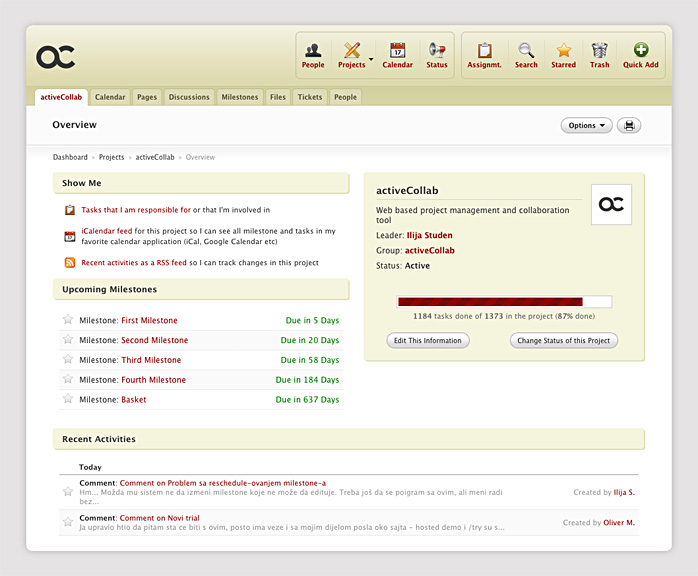
Task: Star the First Milestone
Action: tap(68, 320)
